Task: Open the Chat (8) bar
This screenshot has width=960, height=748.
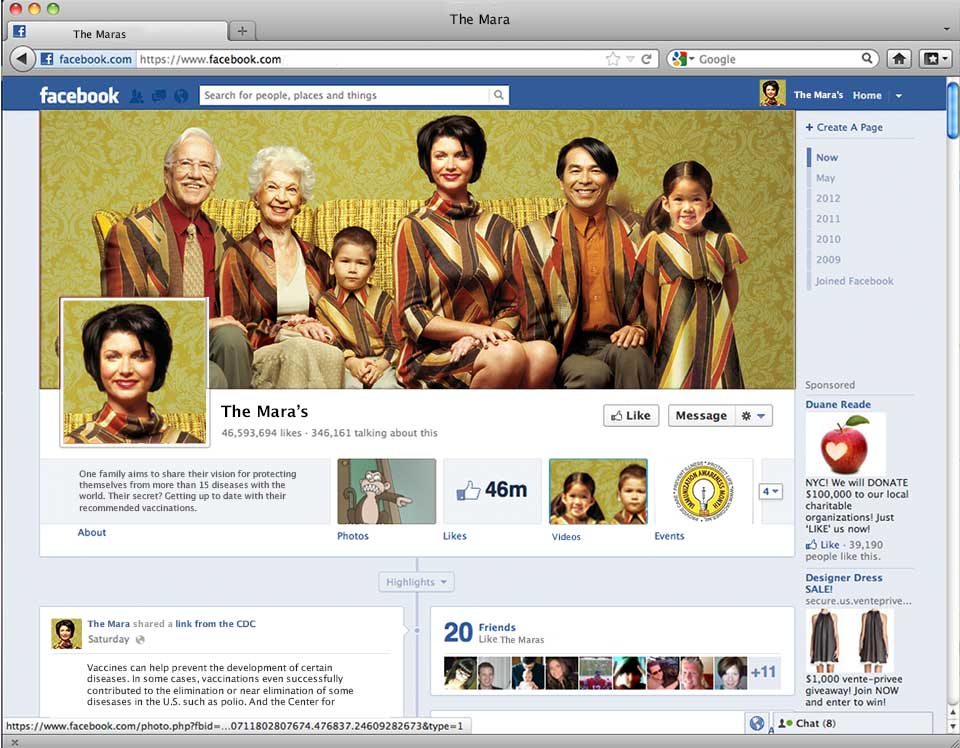Action: coord(853,724)
